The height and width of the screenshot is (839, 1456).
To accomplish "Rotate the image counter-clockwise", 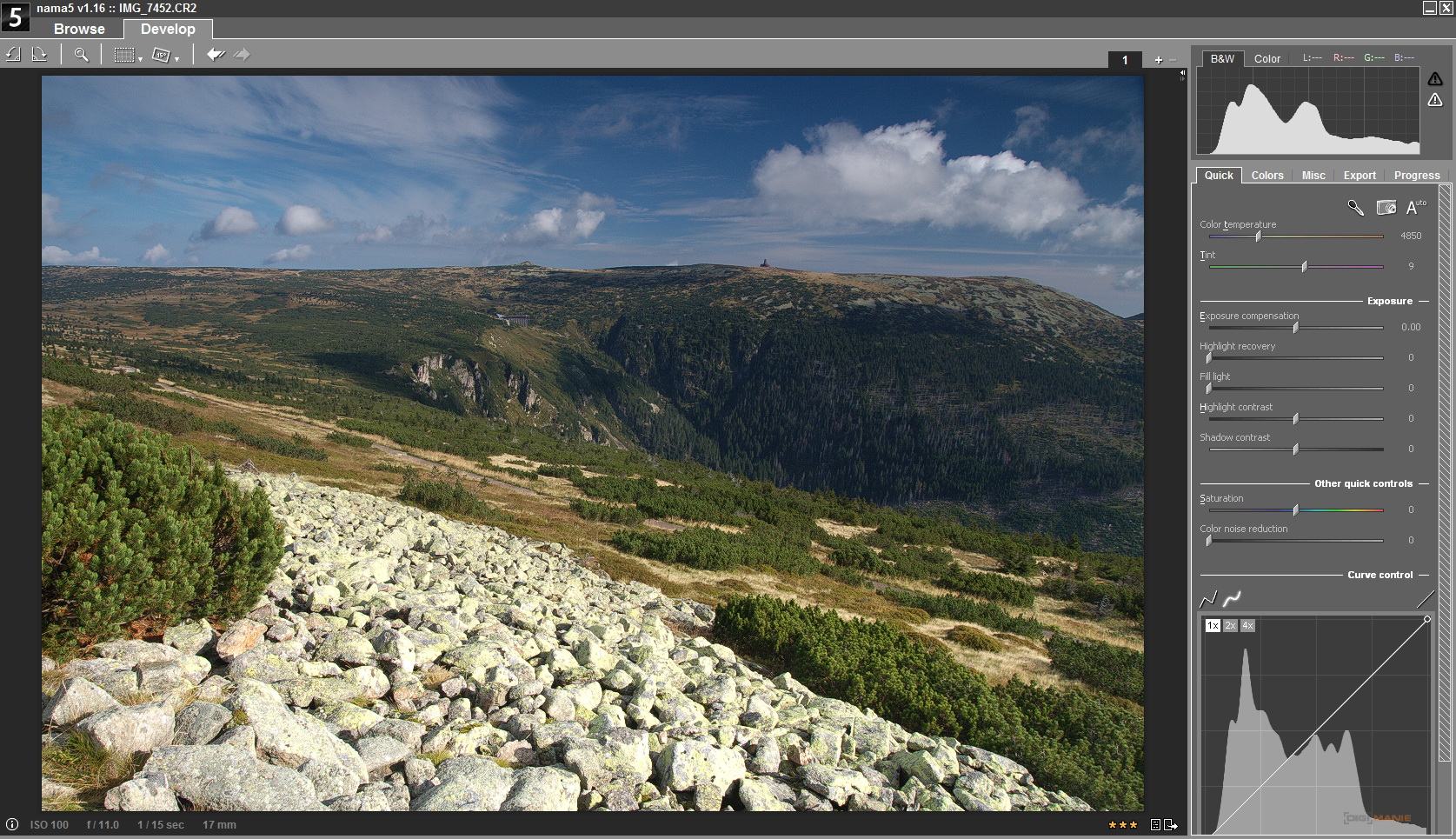I will coord(13,55).
